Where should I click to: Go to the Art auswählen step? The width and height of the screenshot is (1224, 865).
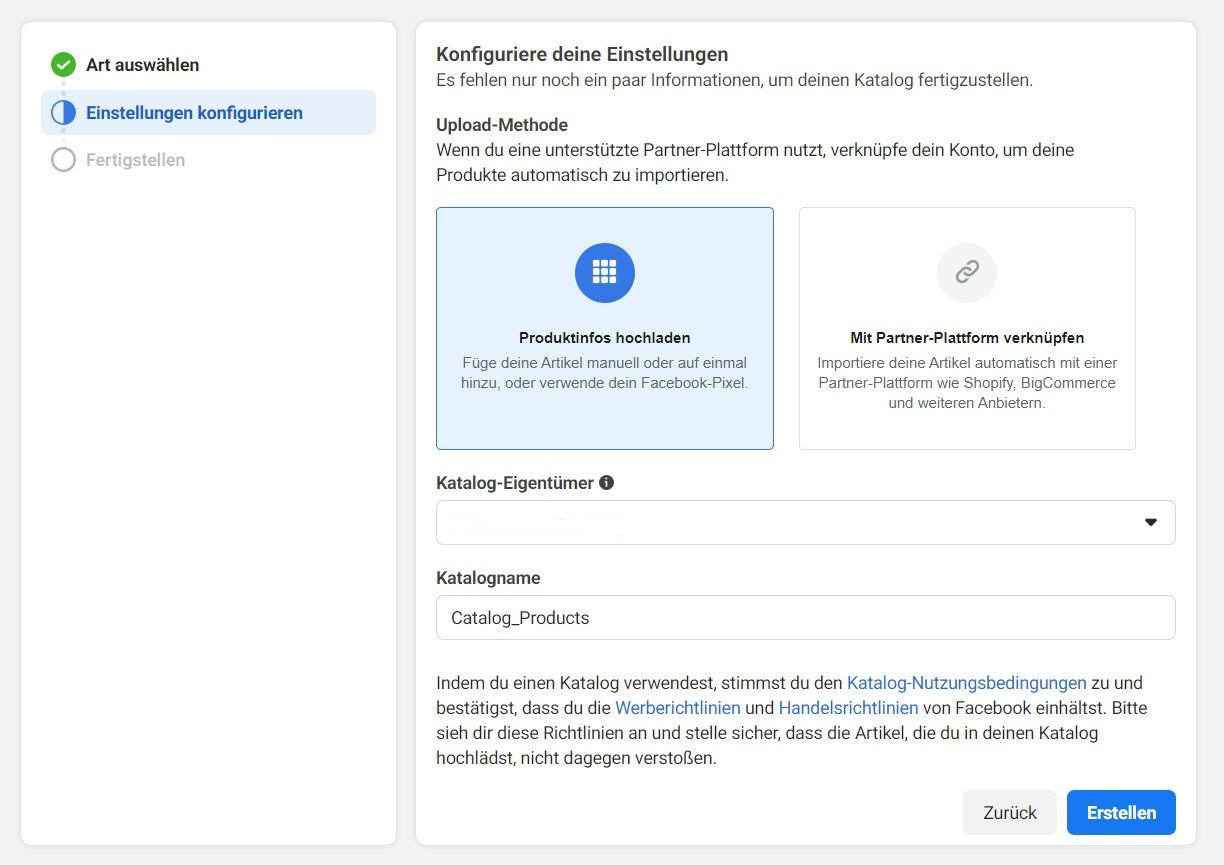(142, 65)
